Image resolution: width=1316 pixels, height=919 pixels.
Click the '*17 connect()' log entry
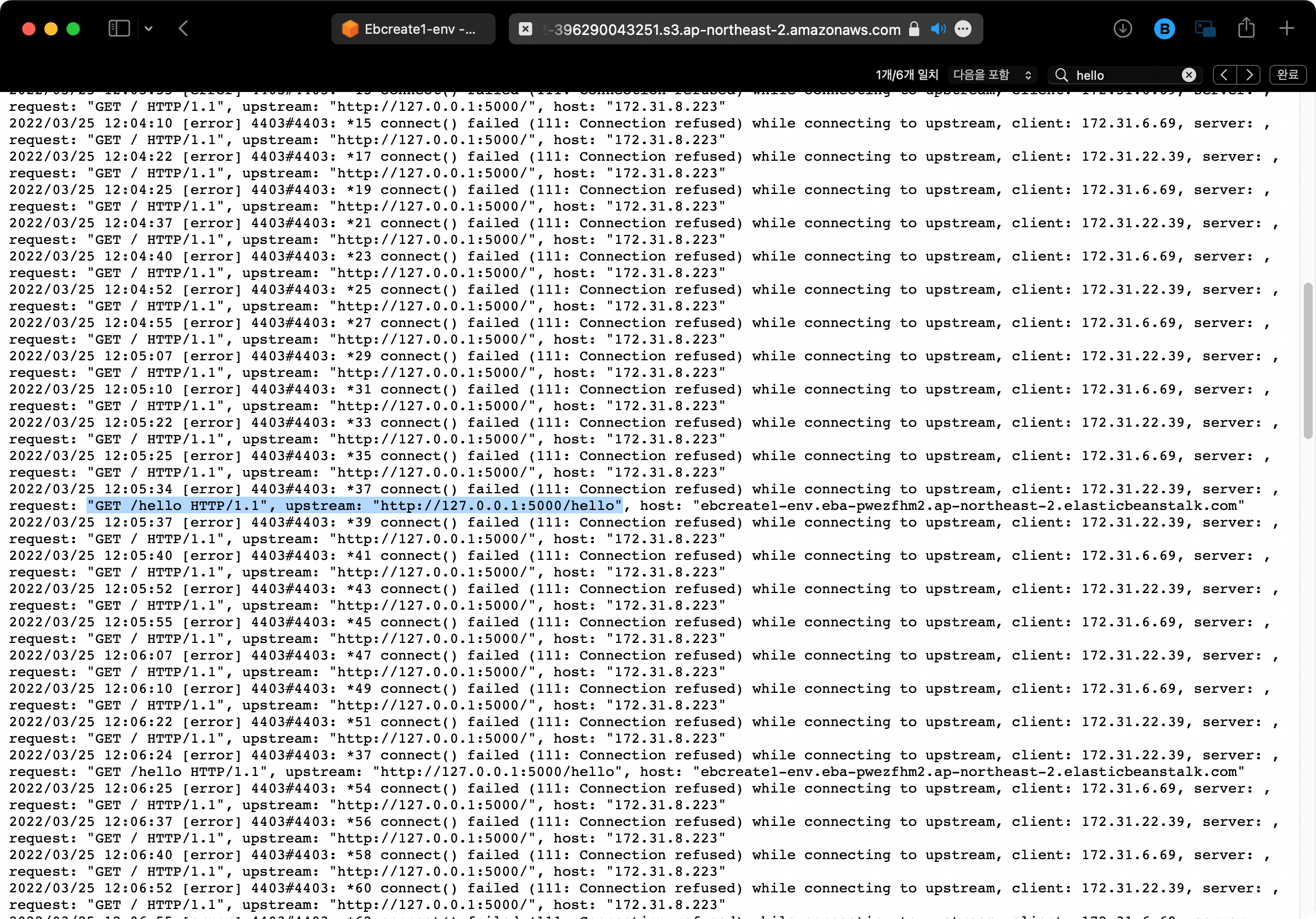point(402,157)
